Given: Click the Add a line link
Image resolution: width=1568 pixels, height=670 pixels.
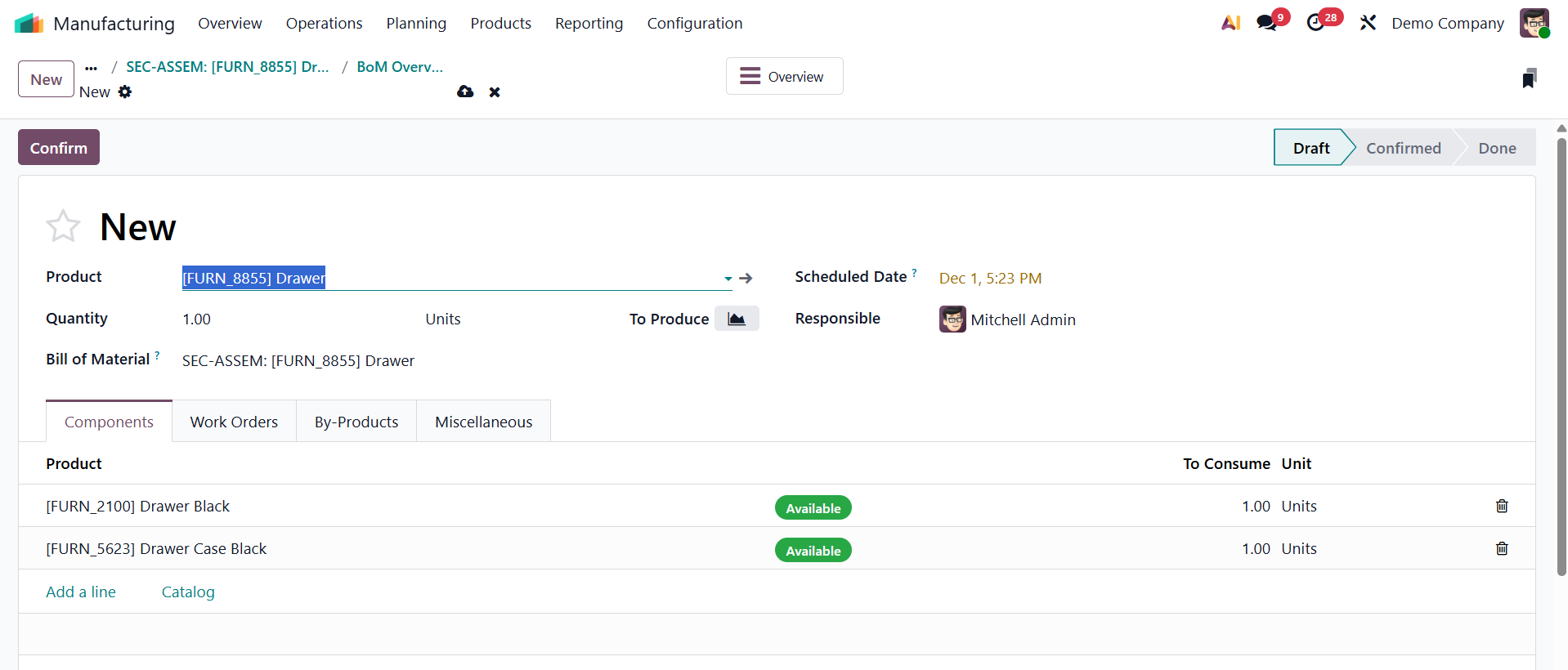Looking at the screenshot, I should click(81, 592).
